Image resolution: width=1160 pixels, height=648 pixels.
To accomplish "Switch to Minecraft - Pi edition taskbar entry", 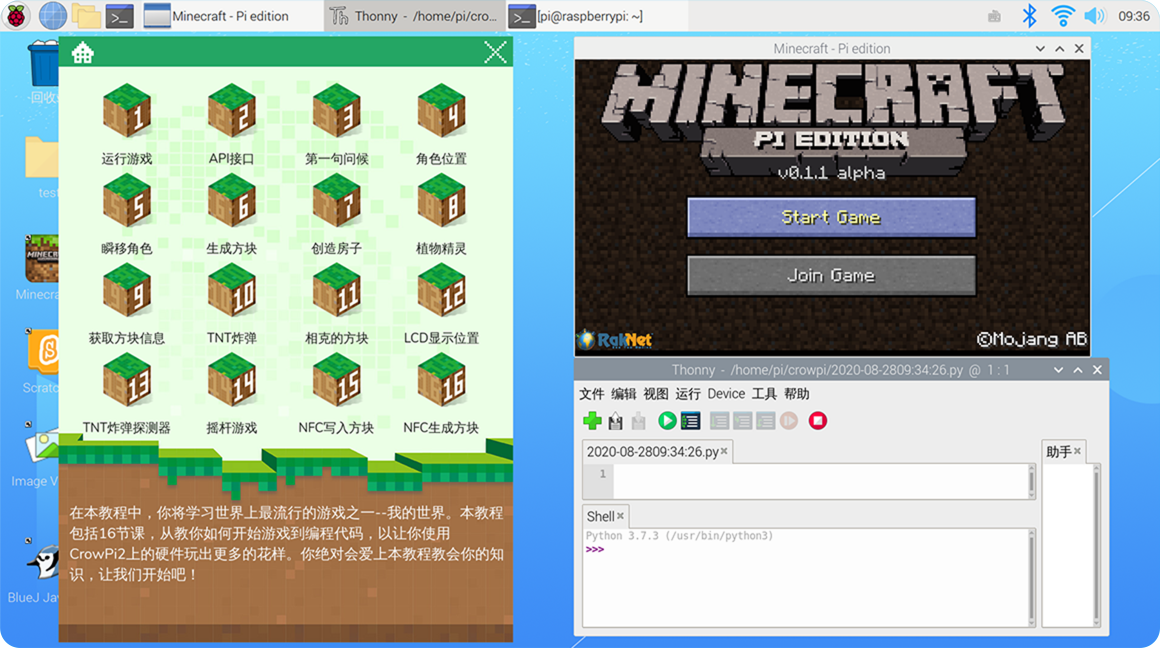I will tap(231, 16).
